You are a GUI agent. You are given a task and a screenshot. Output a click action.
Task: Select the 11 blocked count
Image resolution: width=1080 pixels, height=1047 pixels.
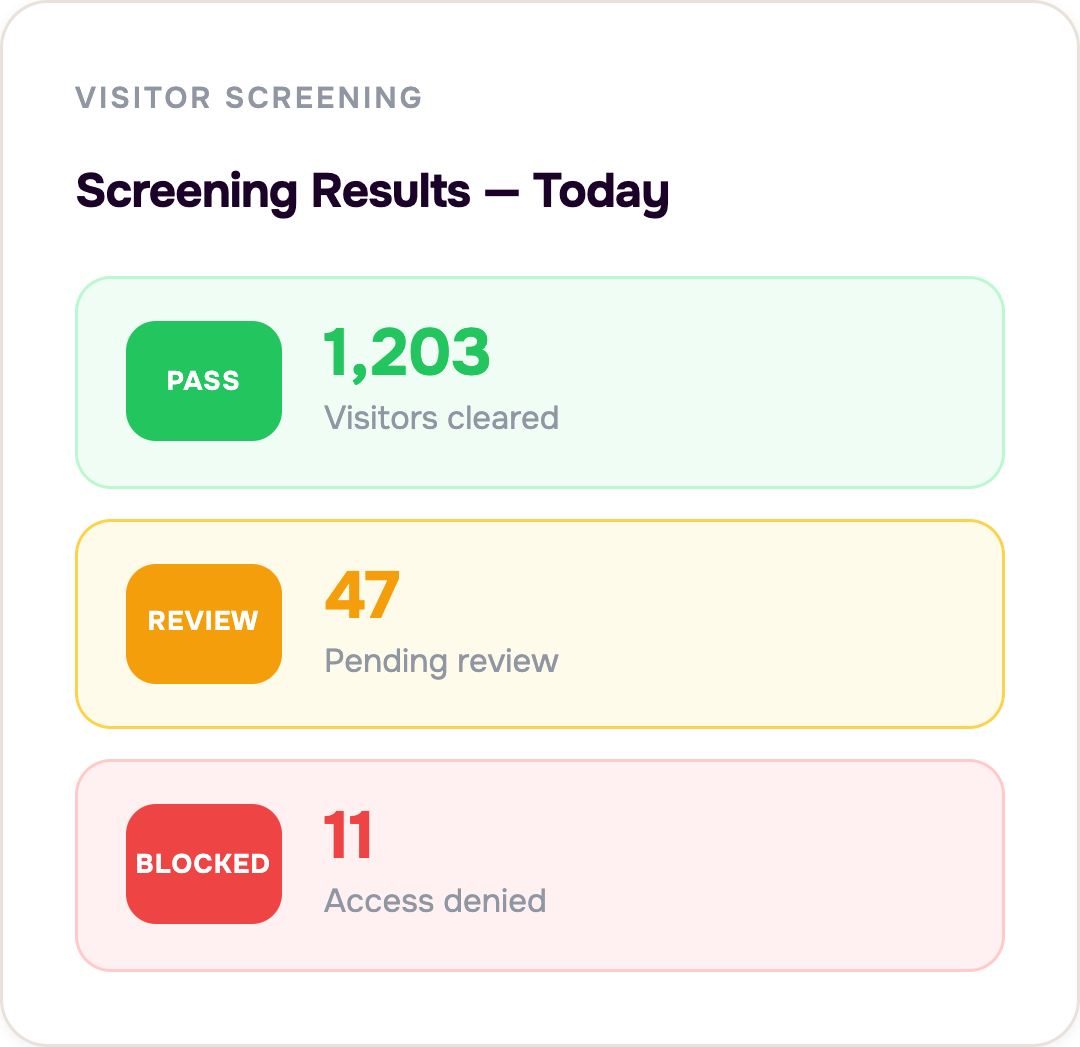coord(348,836)
